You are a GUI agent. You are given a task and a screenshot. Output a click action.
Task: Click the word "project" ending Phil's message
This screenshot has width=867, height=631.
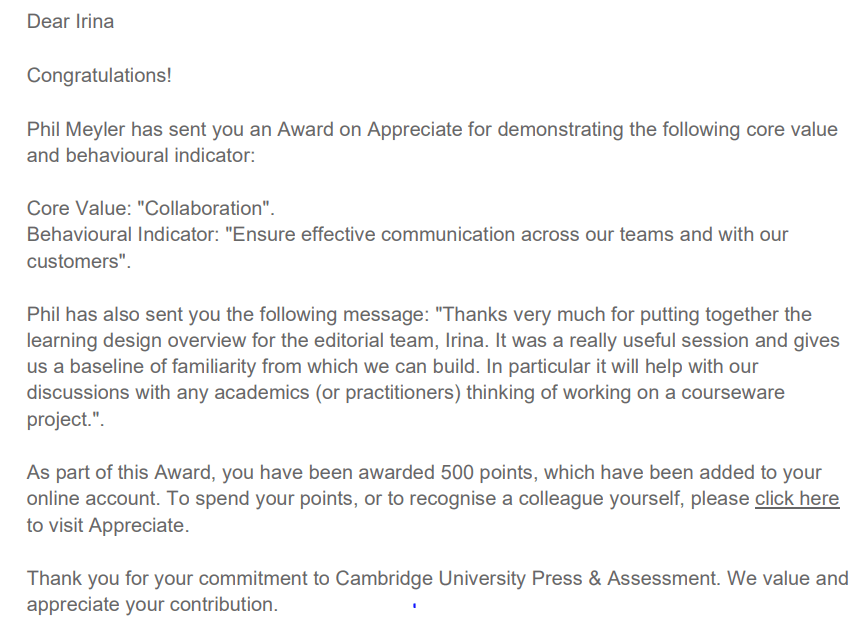pos(60,419)
